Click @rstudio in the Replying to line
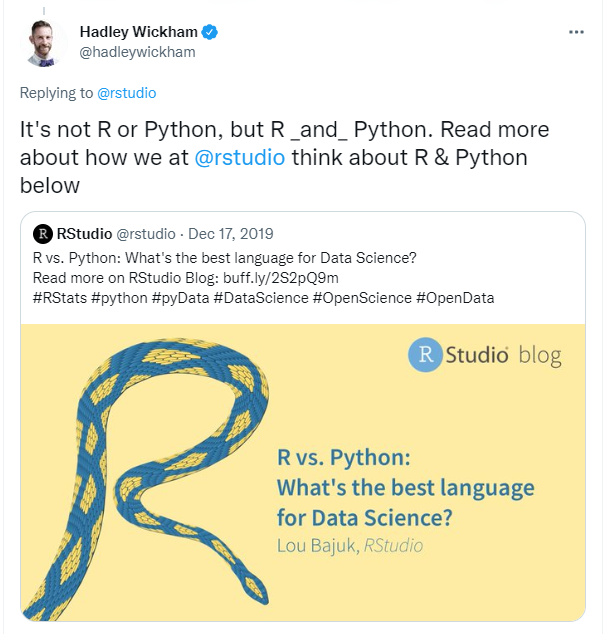 (127, 93)
